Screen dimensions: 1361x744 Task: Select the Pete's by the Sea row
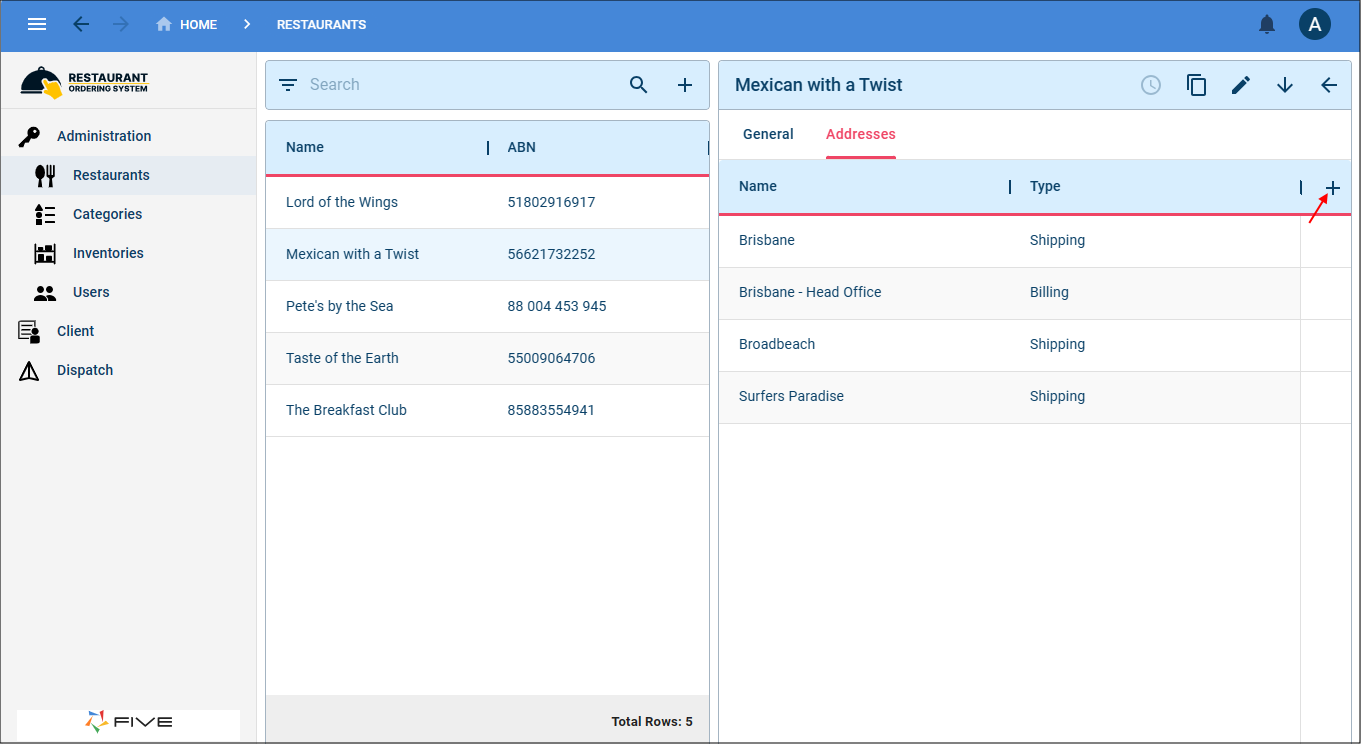(x=487, y=306)
